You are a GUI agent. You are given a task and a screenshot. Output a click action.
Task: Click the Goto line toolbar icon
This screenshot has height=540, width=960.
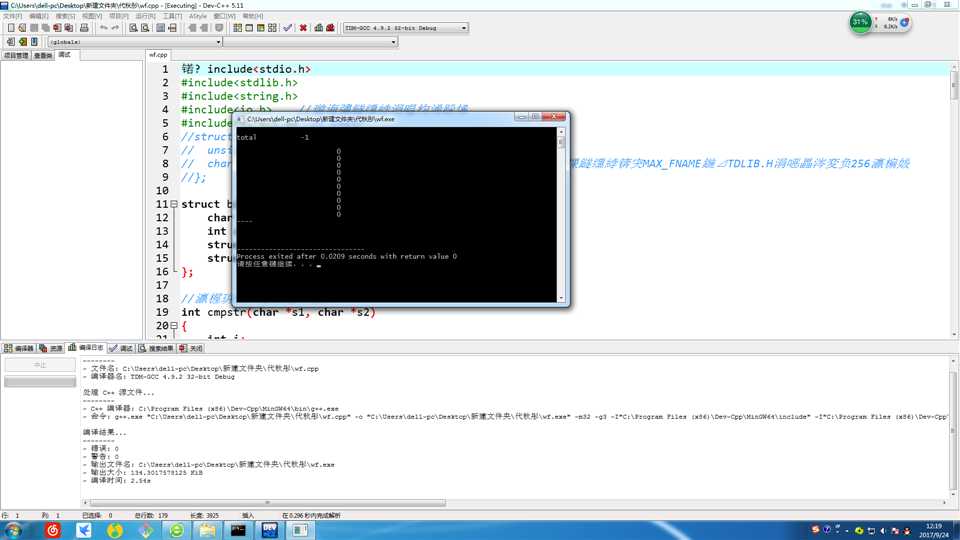[173, 28]
